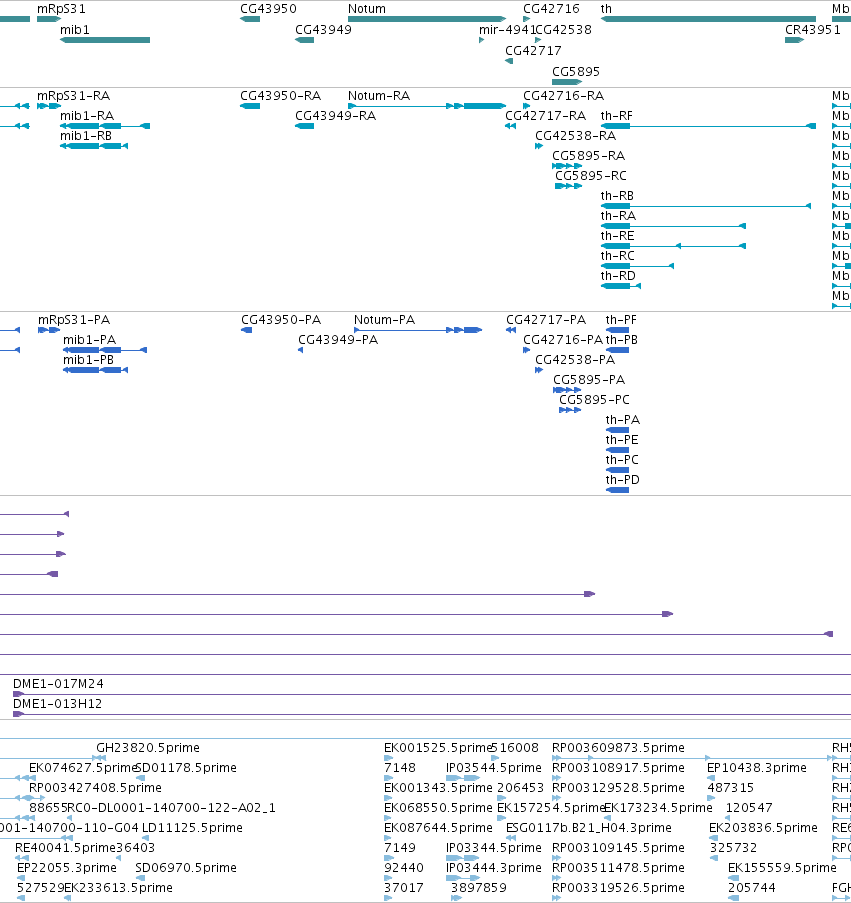Click the CG43950 gene label

click(x=268, y=9)
